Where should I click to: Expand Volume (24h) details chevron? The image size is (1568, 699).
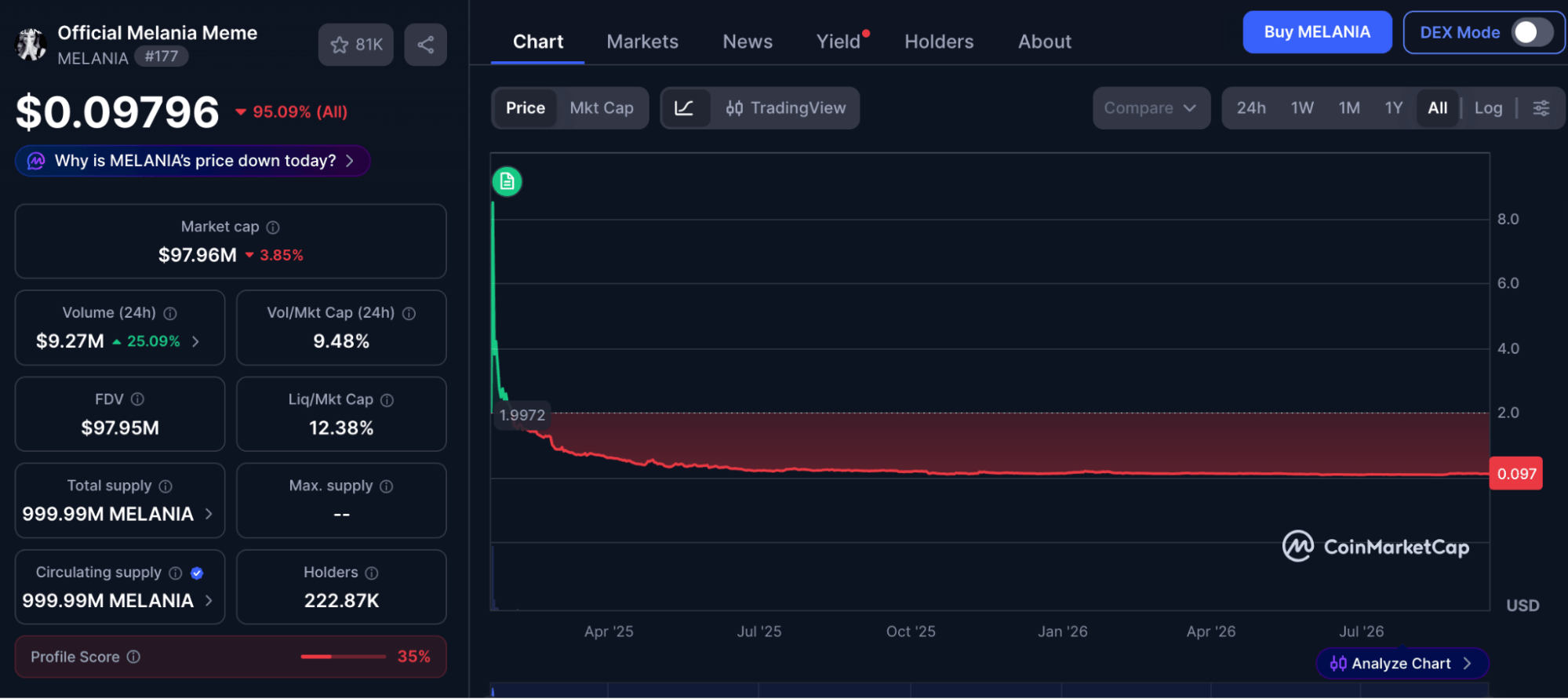tap(195, 341)
